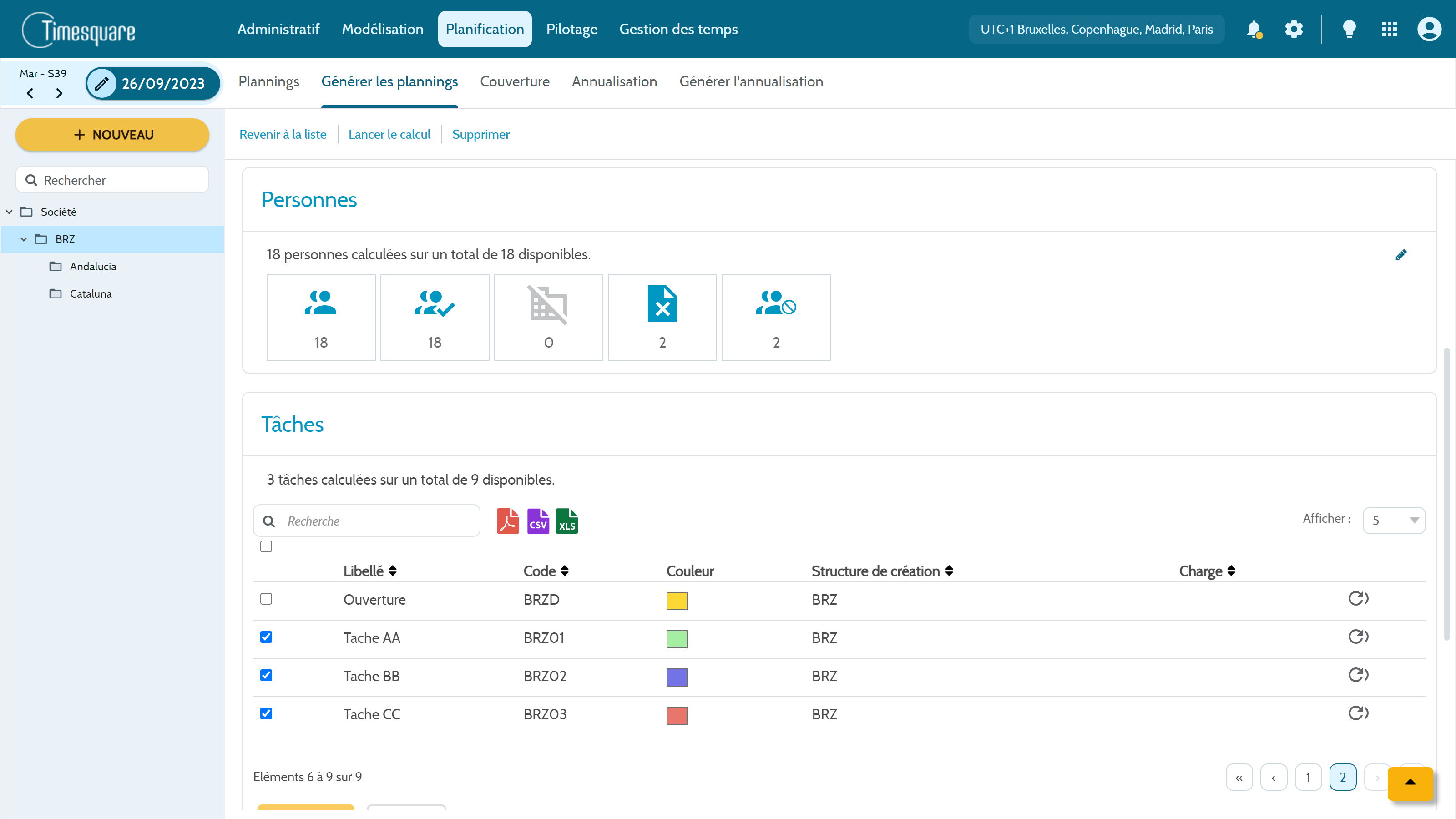Go to the previous day arrow
1456x819 pixels.
[30, 93]
